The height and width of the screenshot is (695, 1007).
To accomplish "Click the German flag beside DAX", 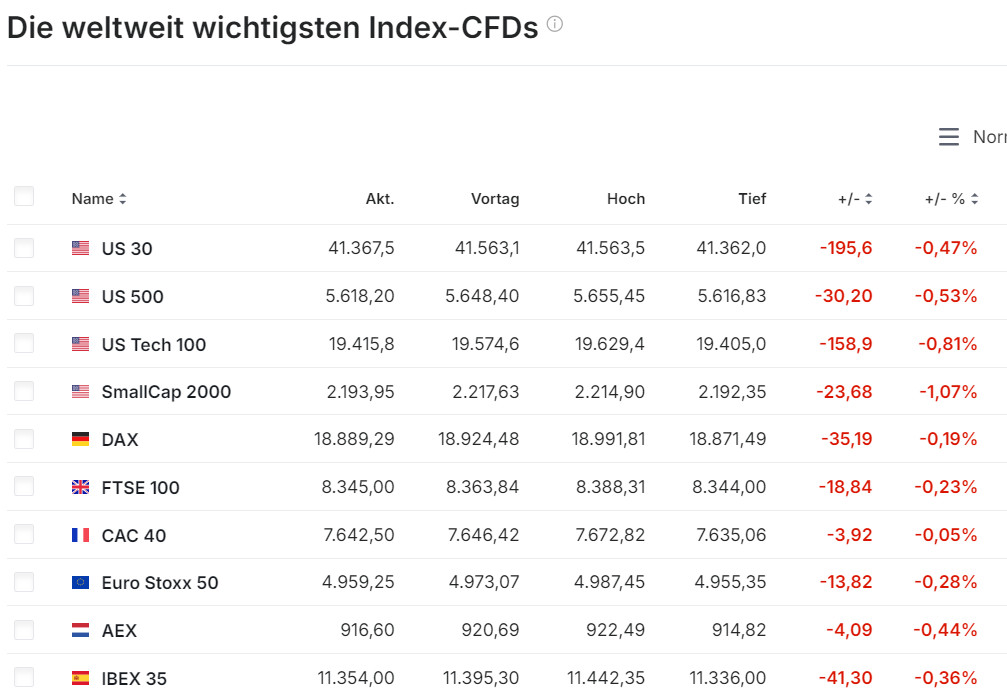I will coord(81,439).
